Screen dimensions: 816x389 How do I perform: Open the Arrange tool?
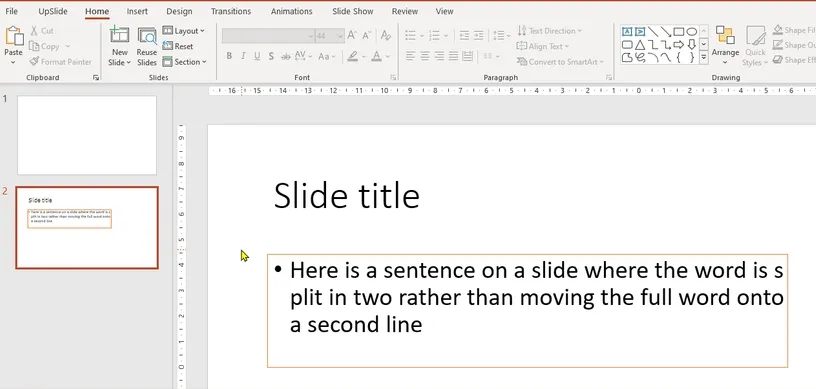tap(725, 46)
